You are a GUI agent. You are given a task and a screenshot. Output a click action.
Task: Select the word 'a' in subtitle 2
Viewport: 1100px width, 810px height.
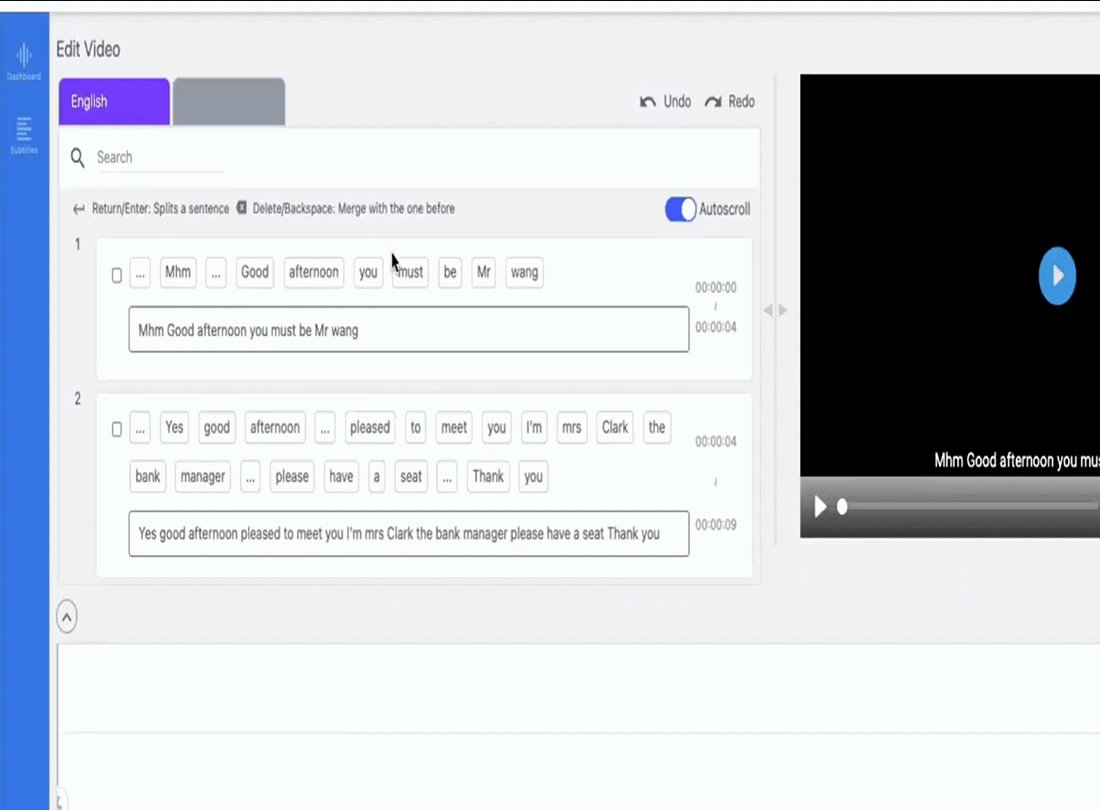377,477
